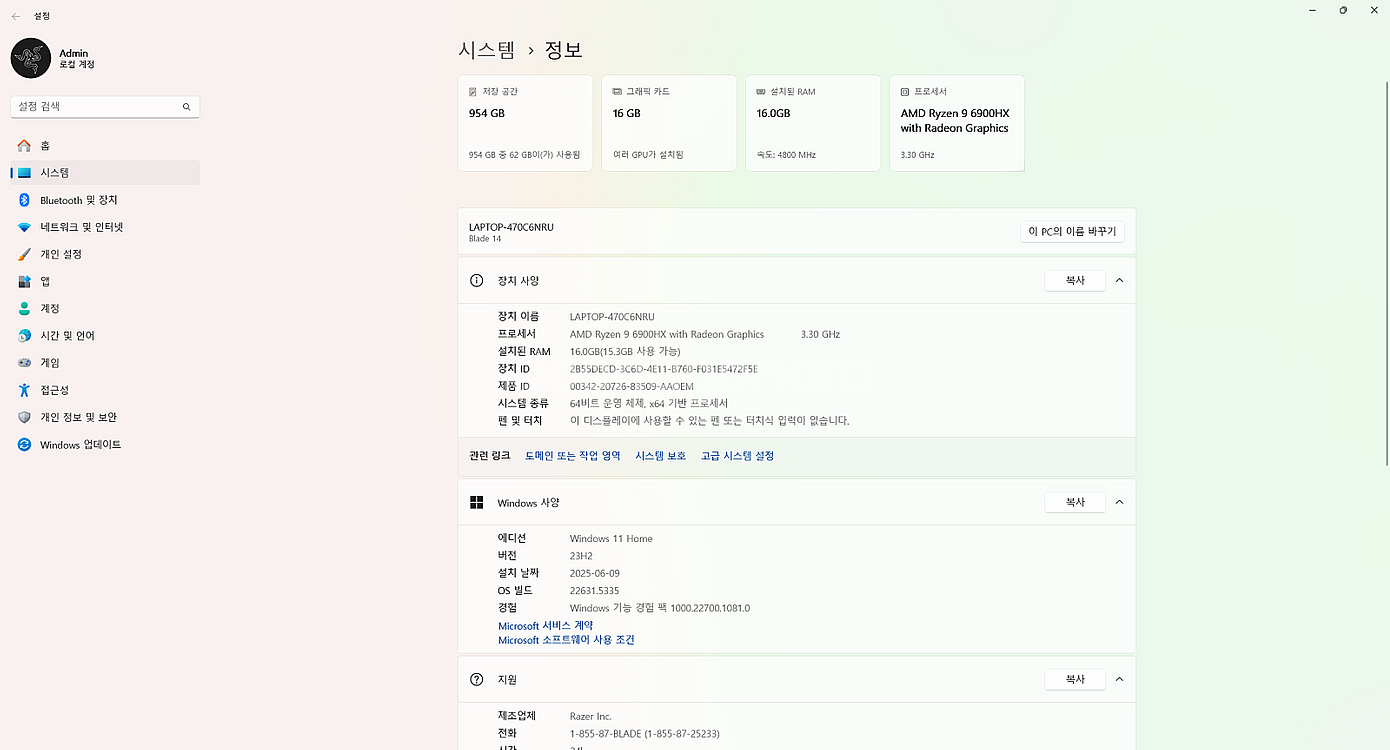1390x750 pixels.
Task: Select 시간 및 언어 menu item
Action: pyautogui.click(x=105, y=336)
